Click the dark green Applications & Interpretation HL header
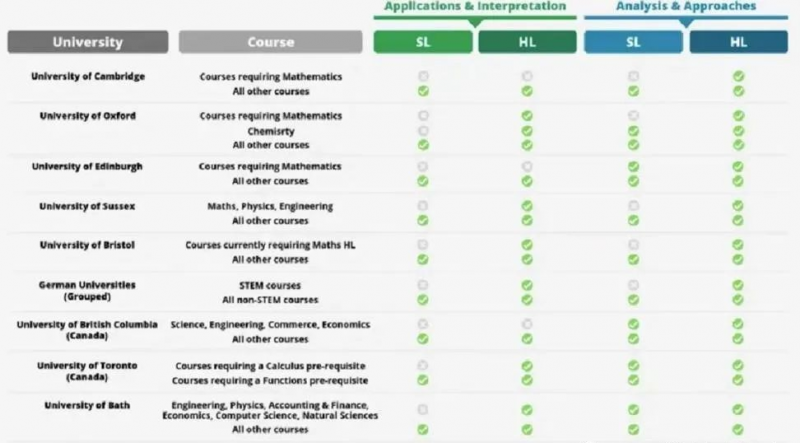The image size is (800, 443). [x=528, y=42]
